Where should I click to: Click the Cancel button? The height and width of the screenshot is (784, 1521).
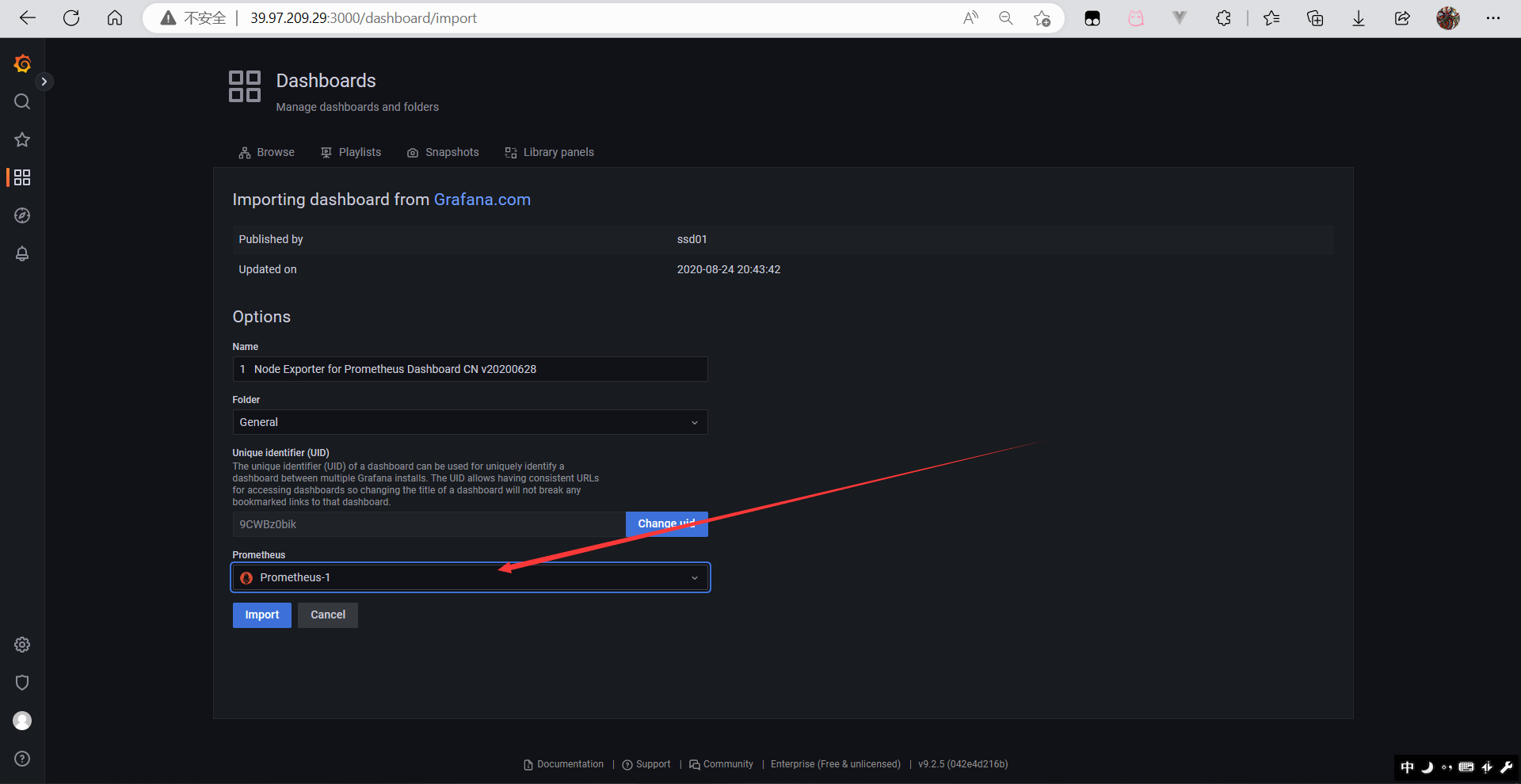point(328,615)
